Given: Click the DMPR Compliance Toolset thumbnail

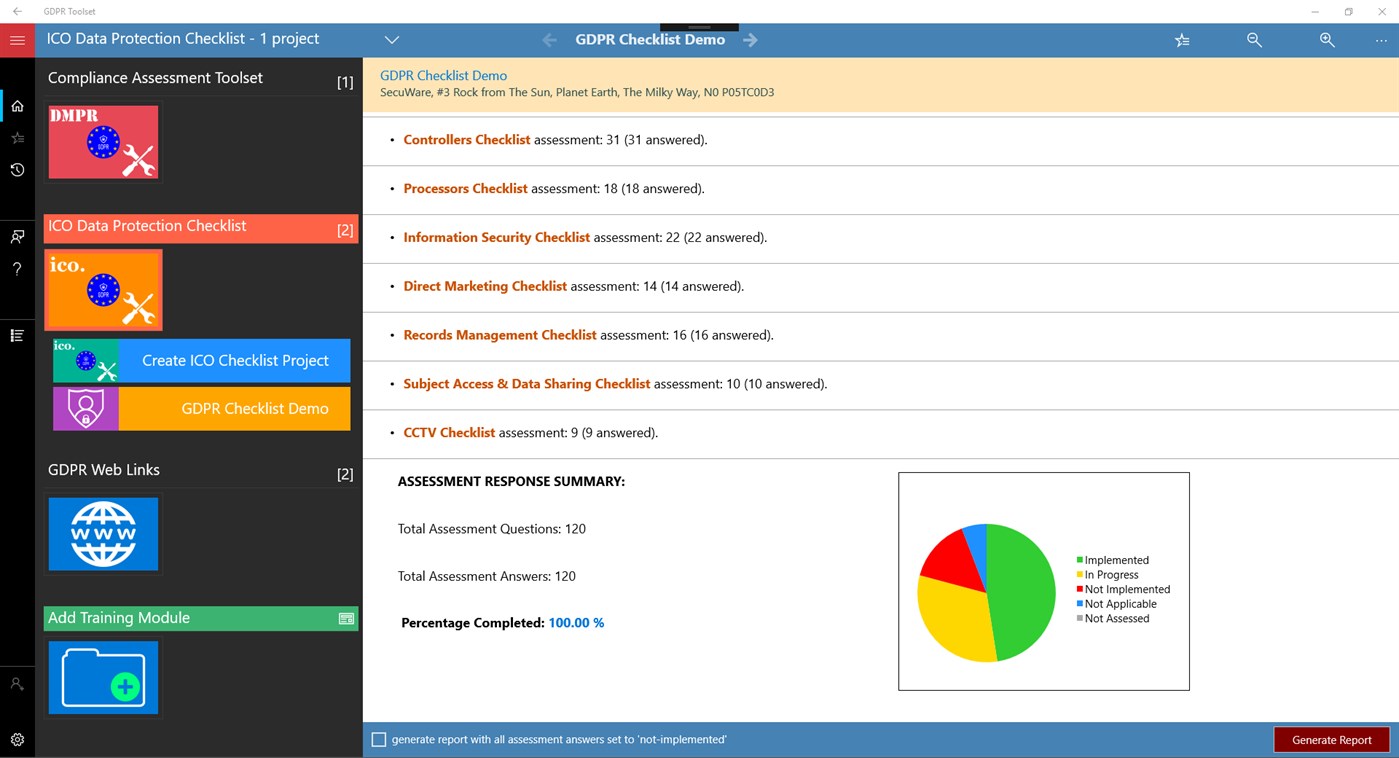Looking at the screenshot, I should pos(103,142).
